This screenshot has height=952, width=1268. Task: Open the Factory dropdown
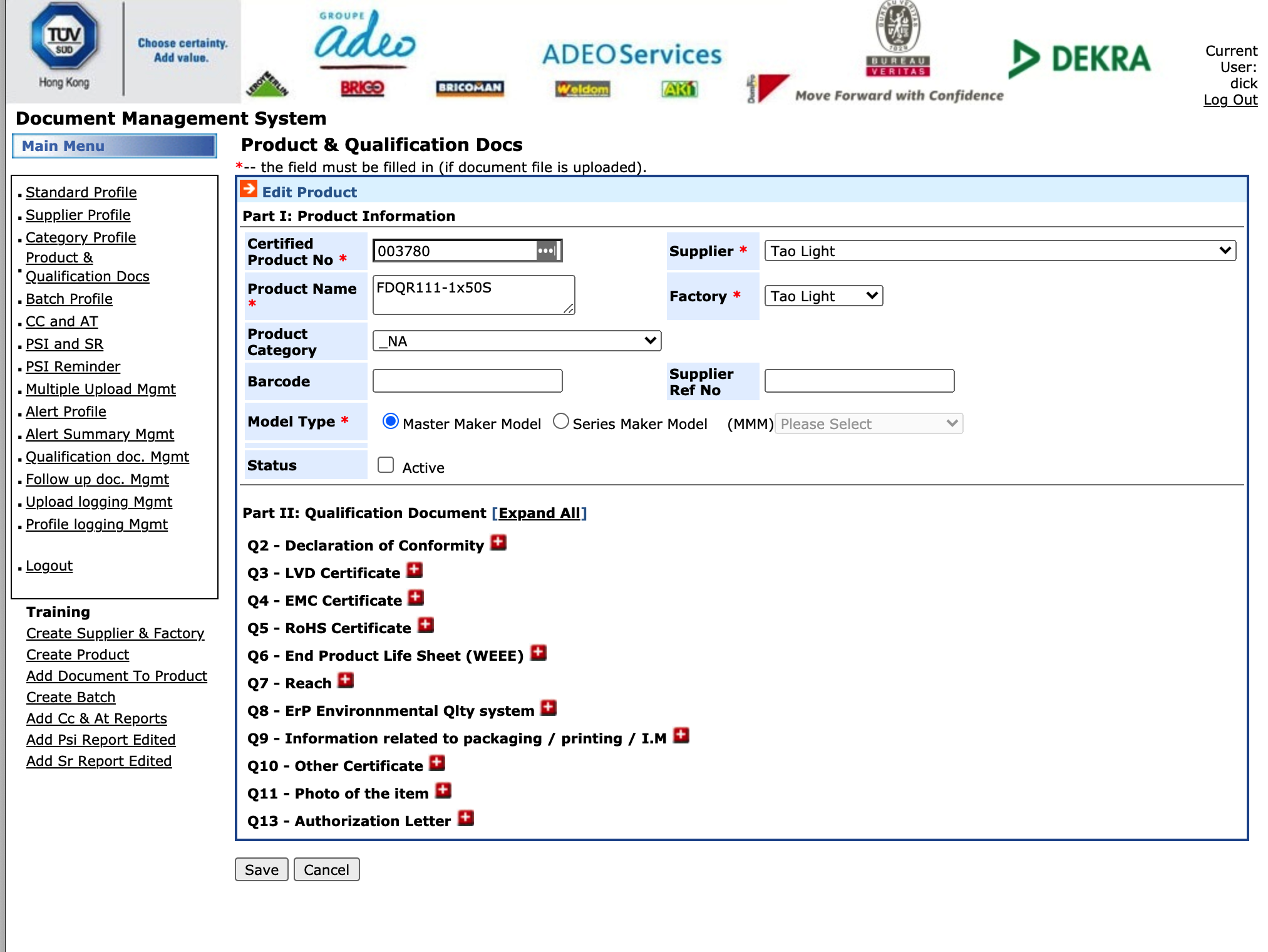coord(823,296)
